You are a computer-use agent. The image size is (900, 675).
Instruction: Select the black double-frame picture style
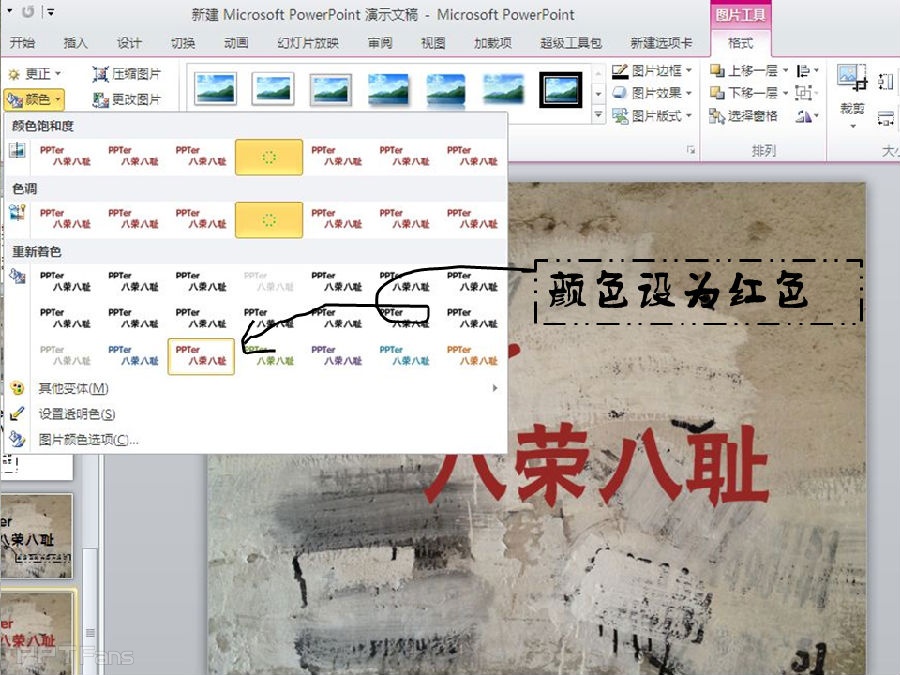560,89
